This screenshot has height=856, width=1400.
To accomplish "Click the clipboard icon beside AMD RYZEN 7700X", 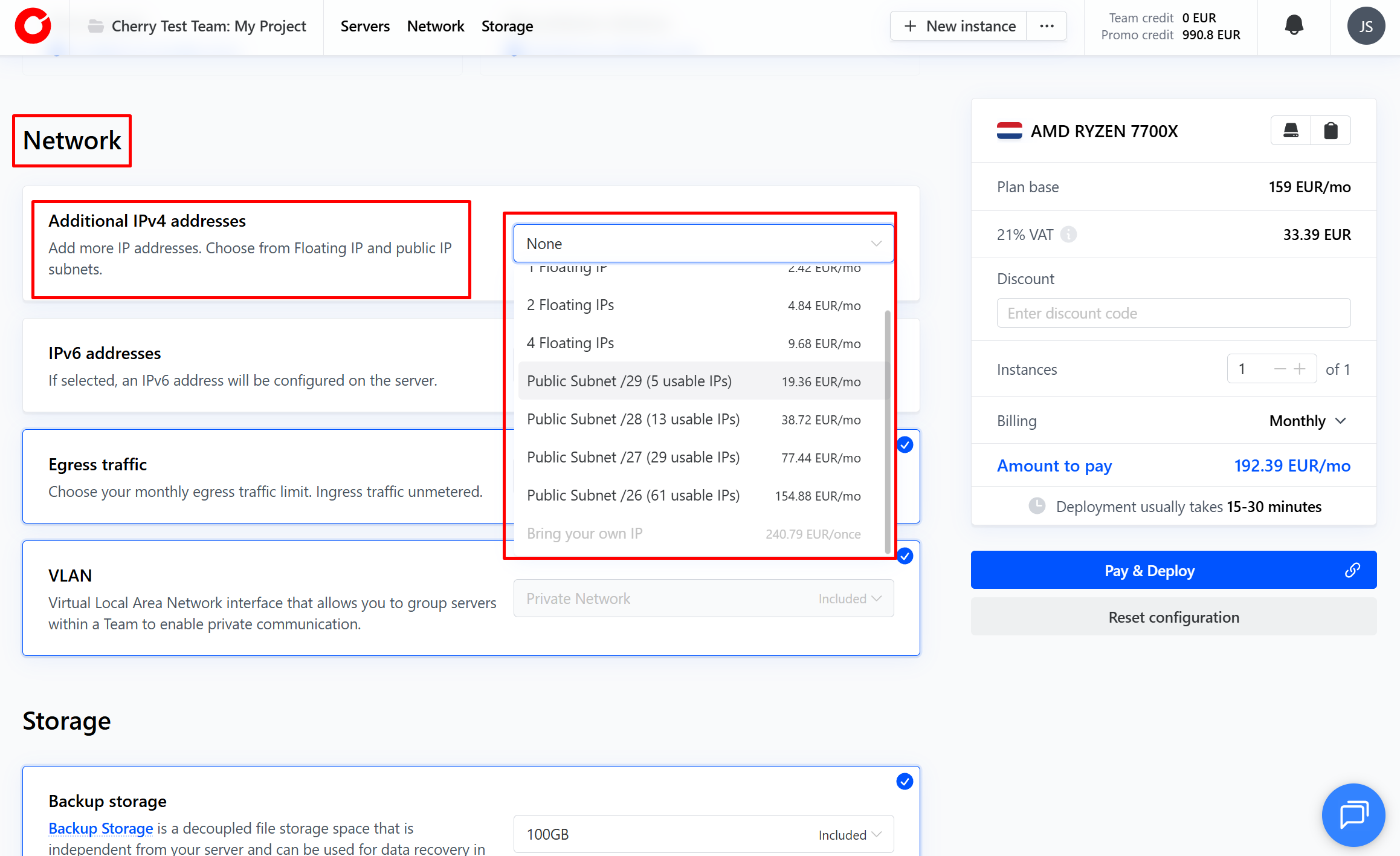I will pyautogui.click(x=1331, y=131).
